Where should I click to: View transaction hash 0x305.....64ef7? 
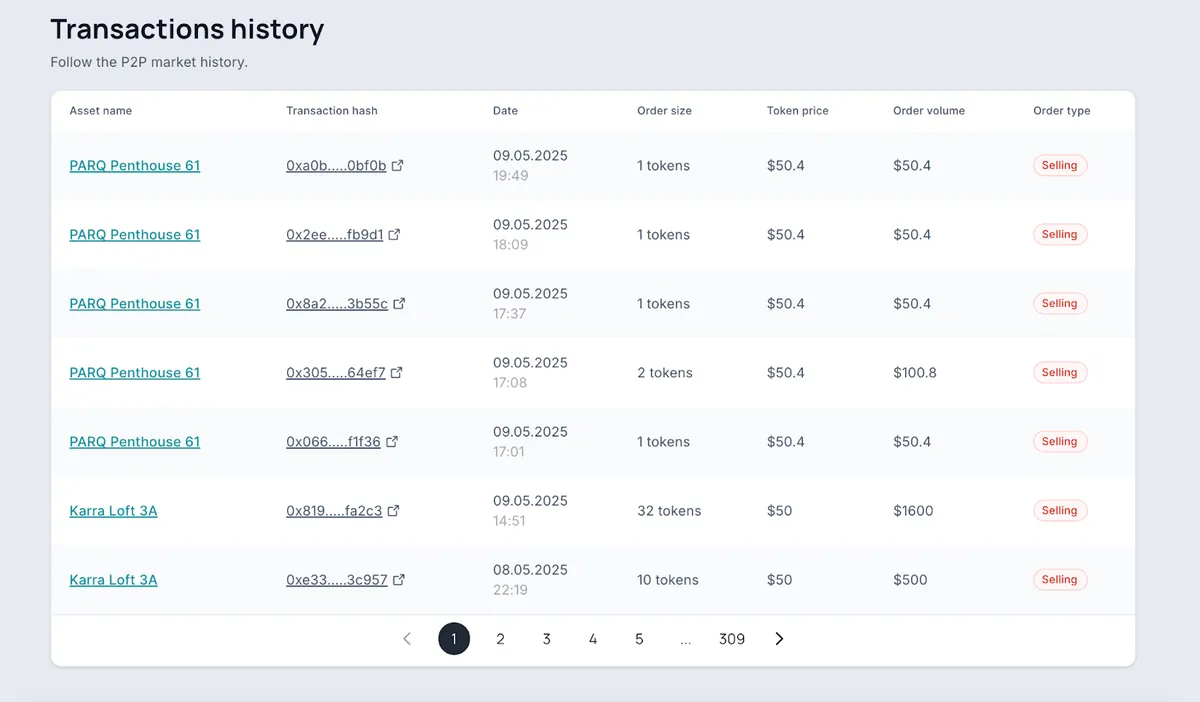click(336, 372)
